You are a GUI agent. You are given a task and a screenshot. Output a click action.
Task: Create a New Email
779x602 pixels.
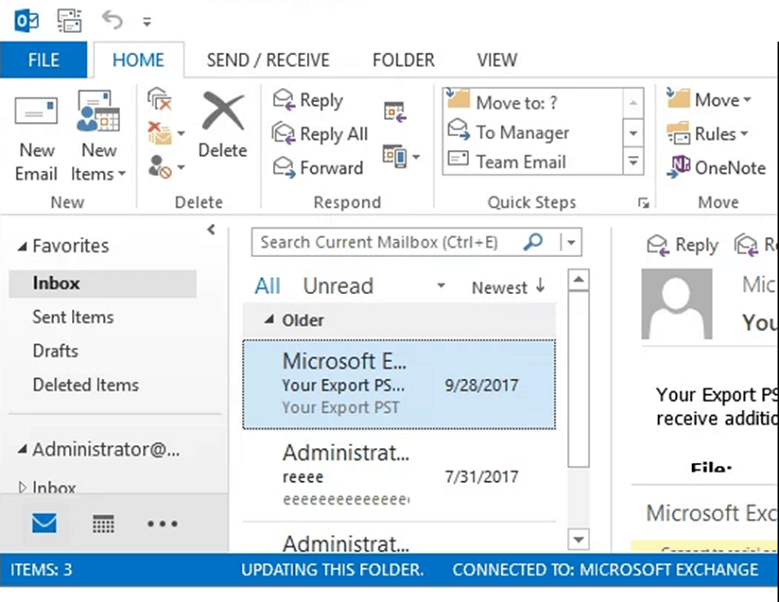(36, 138)
